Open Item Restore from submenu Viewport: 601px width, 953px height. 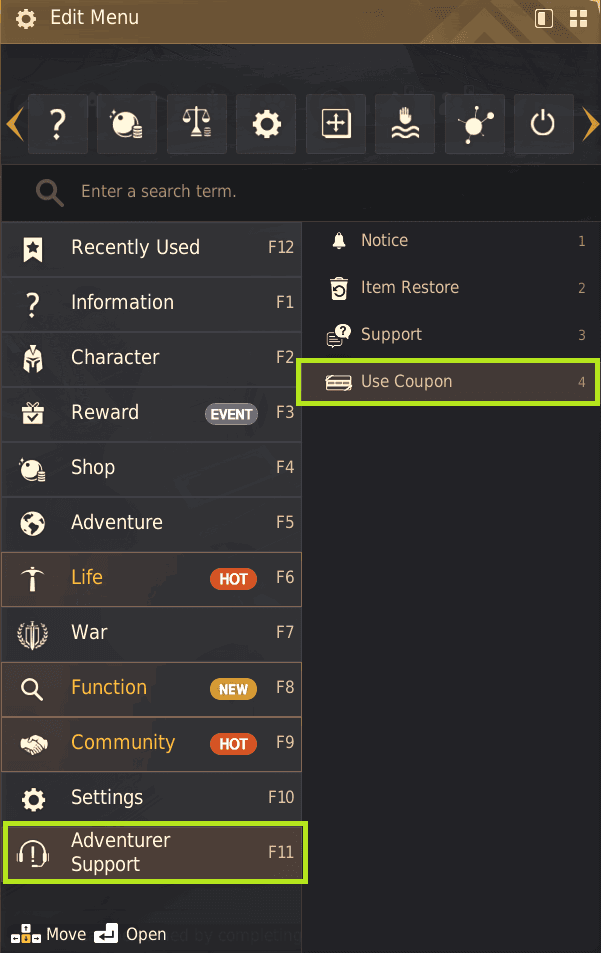[410, 288]
